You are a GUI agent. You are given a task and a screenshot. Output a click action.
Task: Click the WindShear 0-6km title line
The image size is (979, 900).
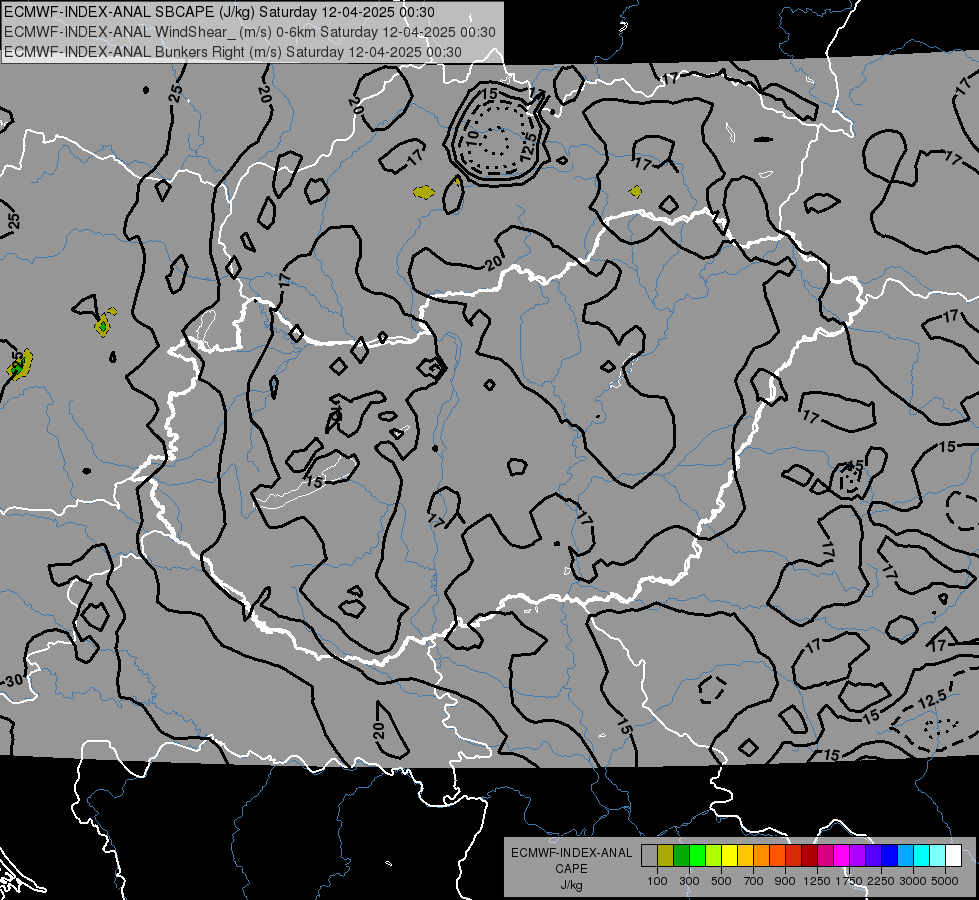(250, 32)
